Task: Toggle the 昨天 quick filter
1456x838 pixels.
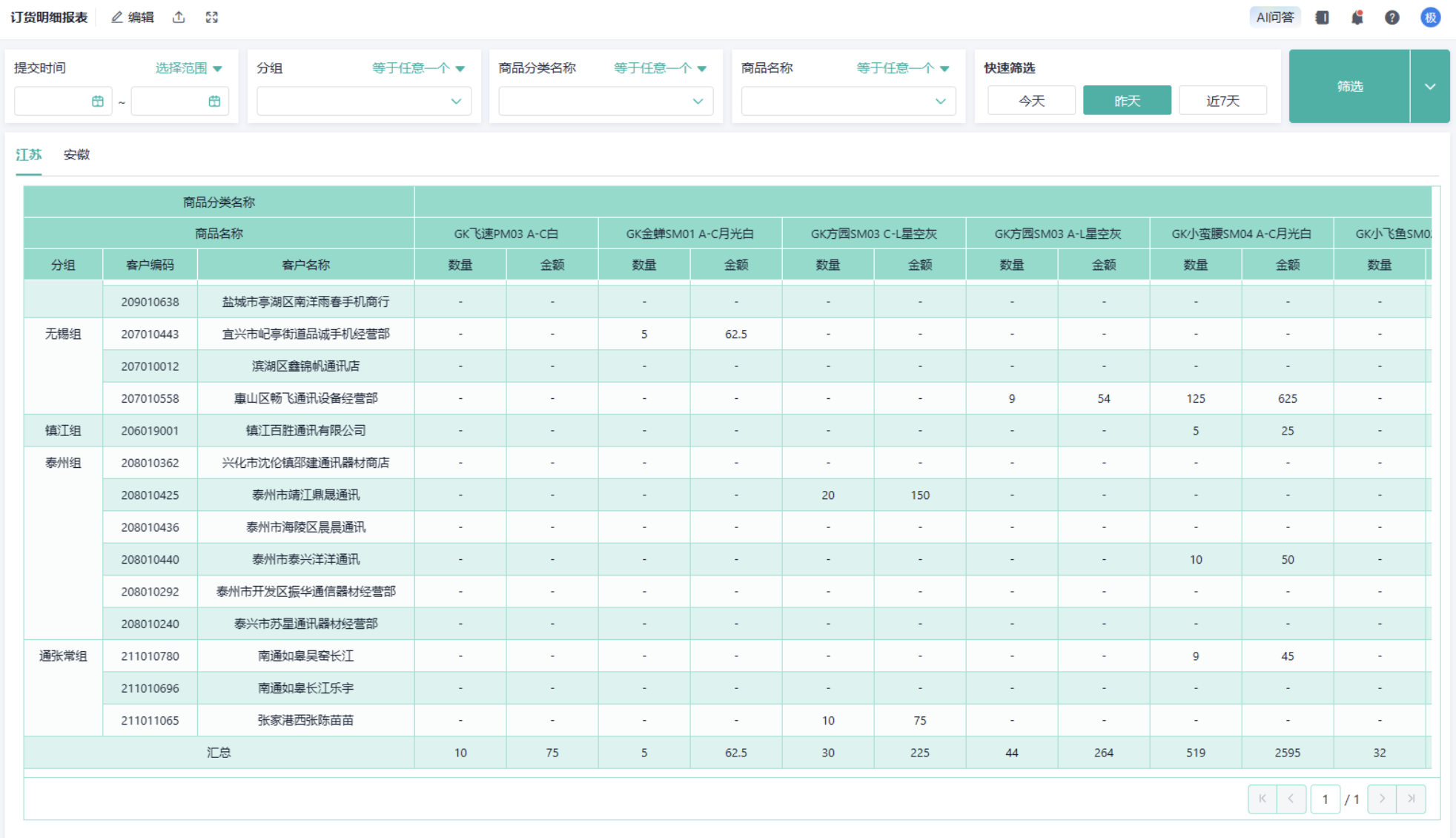Action: pyautogui.click(x=1126, y=101)
